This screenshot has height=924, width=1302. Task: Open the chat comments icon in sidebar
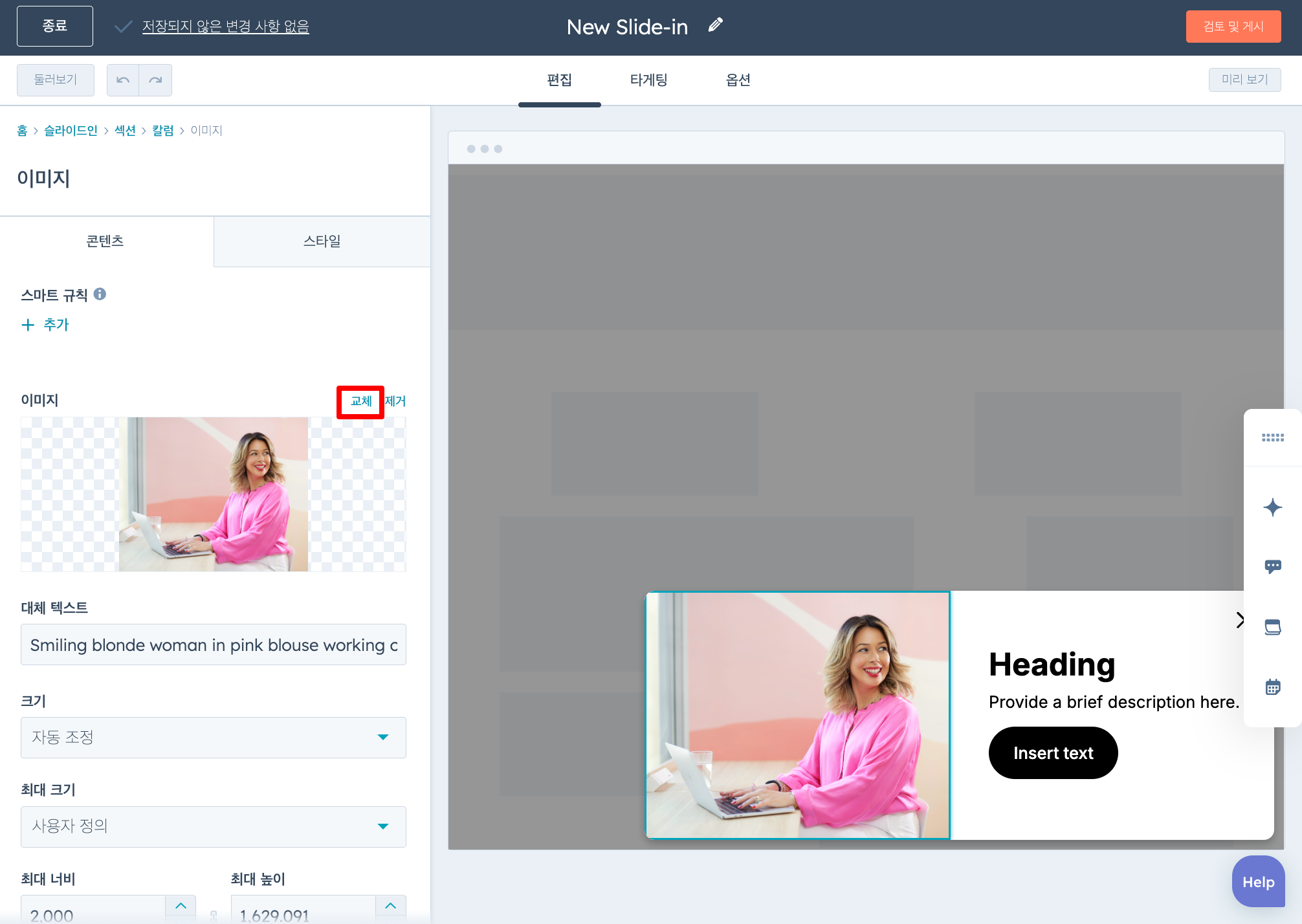tap(1272, 567)
